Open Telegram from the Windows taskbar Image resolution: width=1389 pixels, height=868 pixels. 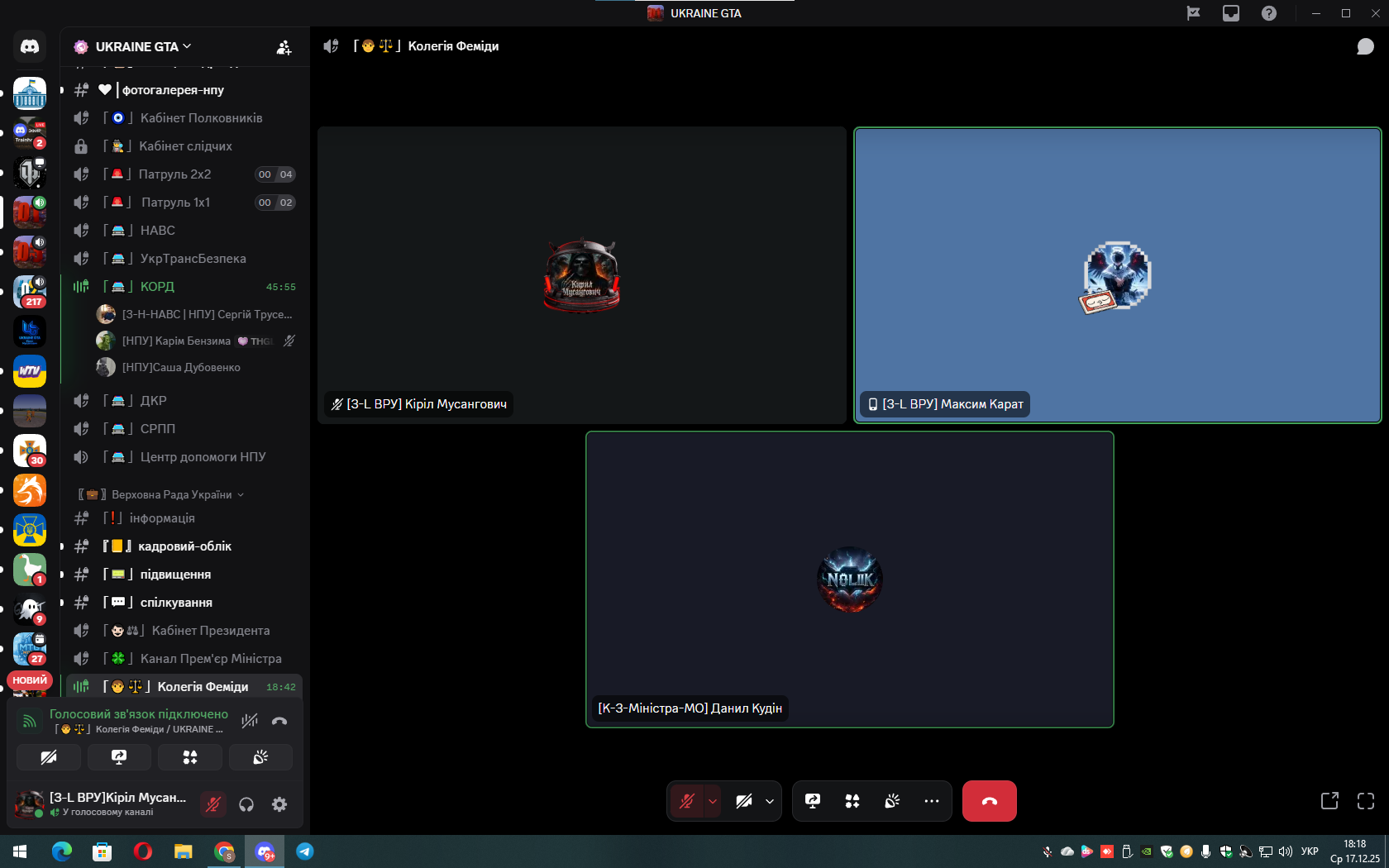coord(305,851)
